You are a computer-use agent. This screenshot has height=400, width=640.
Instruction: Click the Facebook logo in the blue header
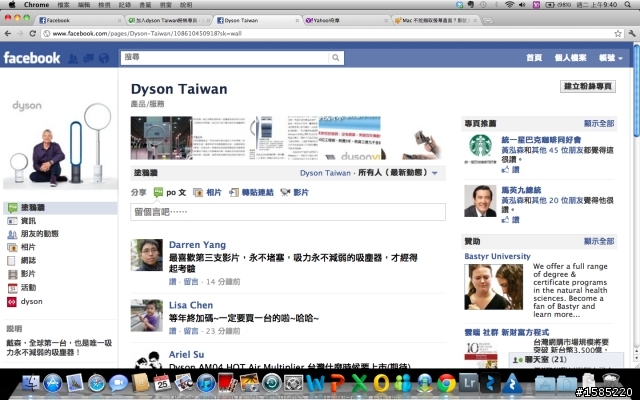32,58
